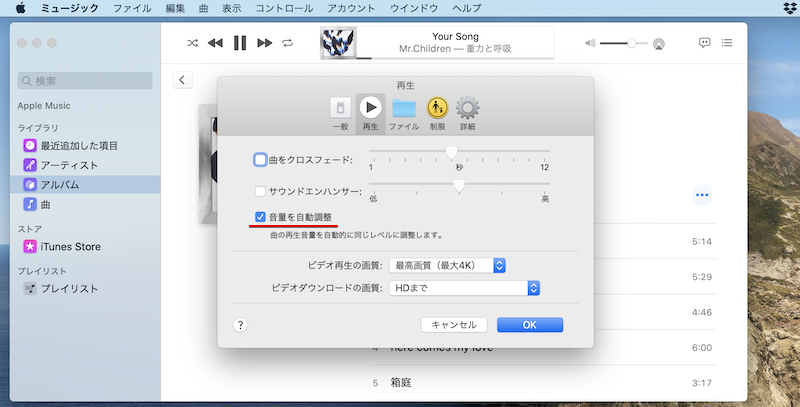The image size is (800, 407).
Task: Click the キャンセル button
Action: 455,325
